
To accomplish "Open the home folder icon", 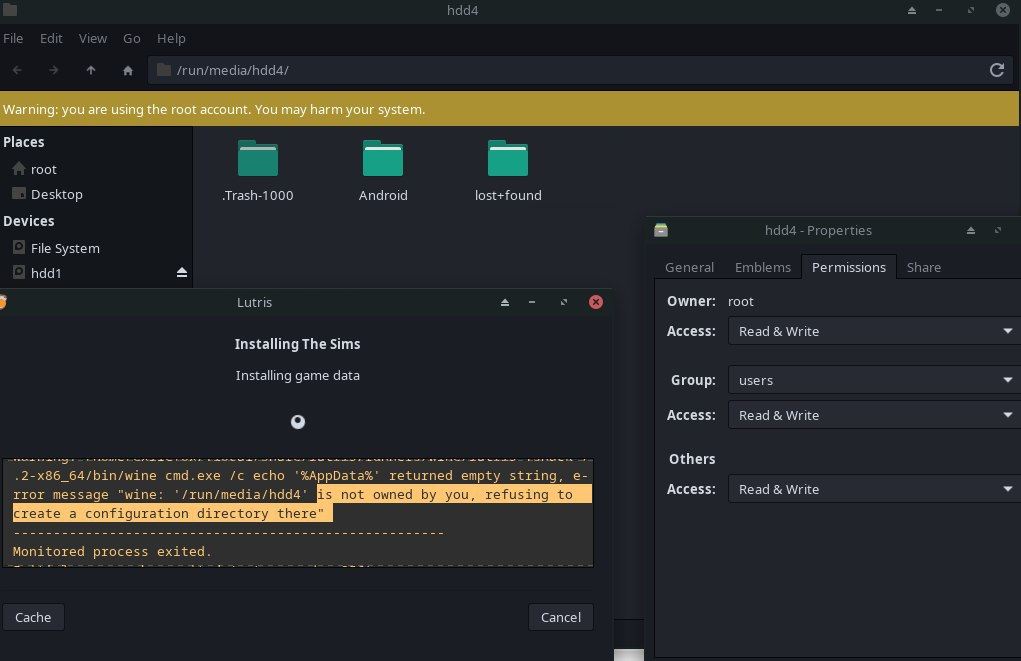I will [127, 70].
